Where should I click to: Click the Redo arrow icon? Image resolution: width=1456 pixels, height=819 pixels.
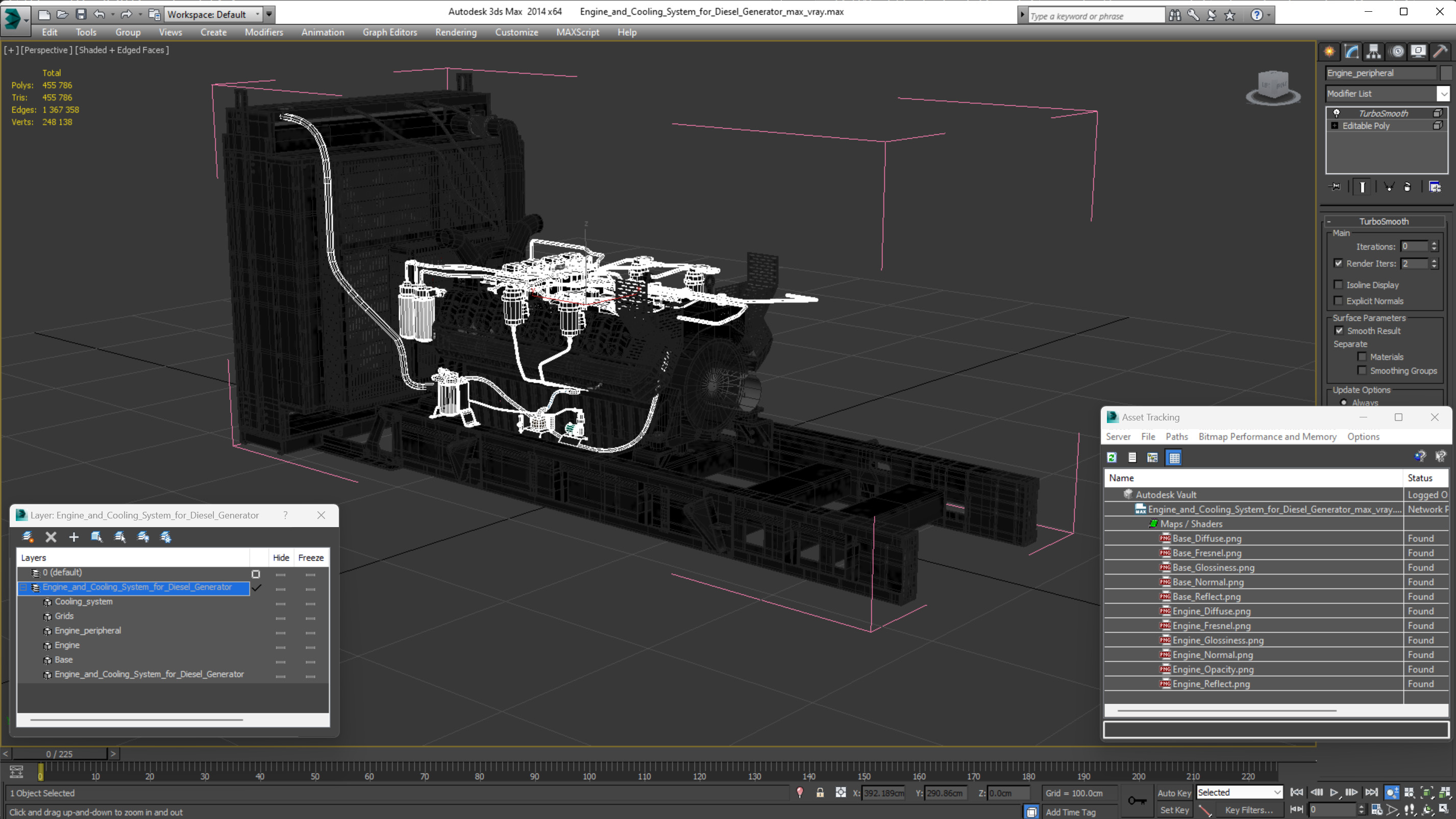click(x=127, y=14)
